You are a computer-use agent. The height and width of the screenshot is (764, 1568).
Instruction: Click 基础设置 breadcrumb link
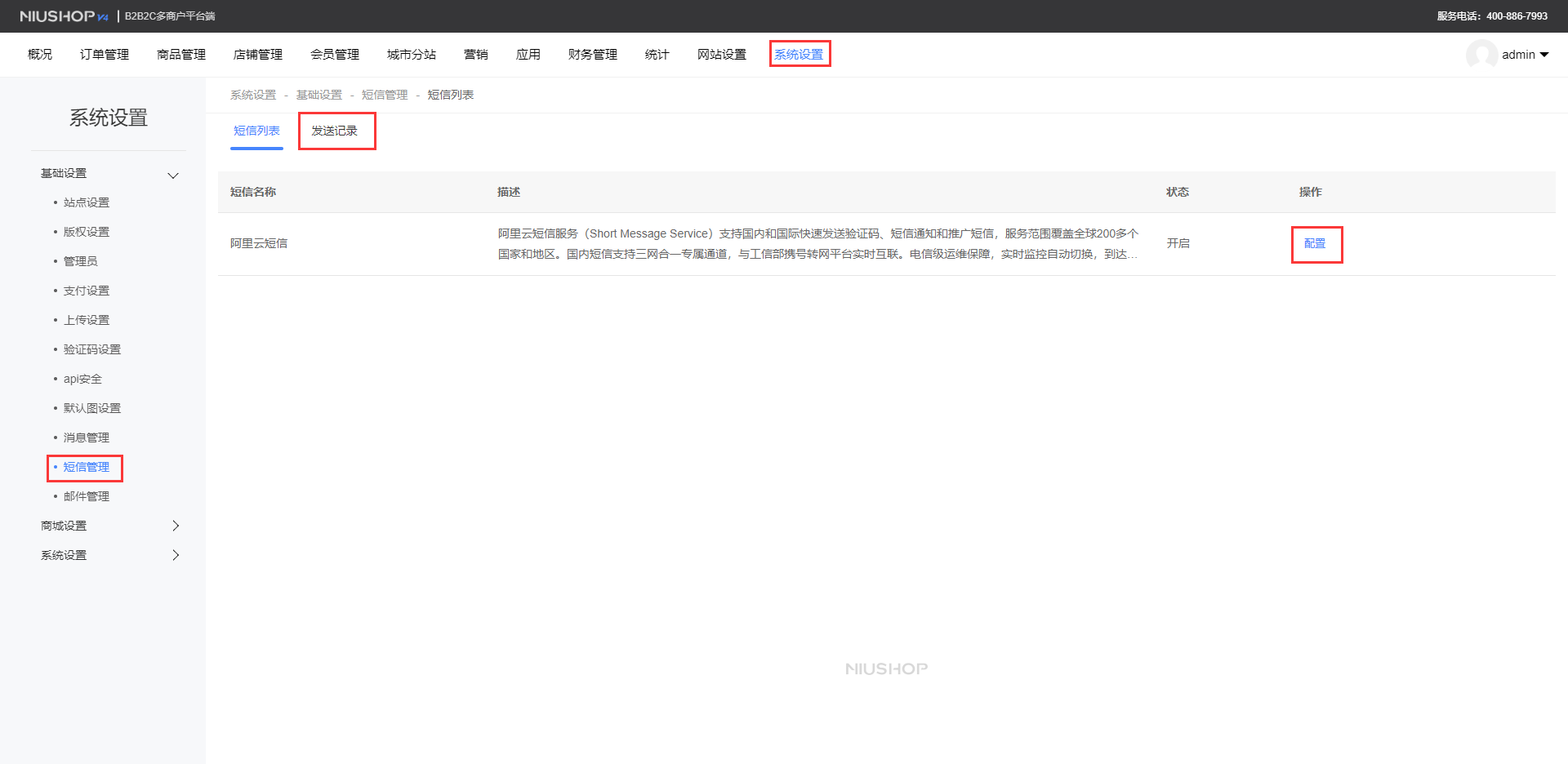(319, 95)
